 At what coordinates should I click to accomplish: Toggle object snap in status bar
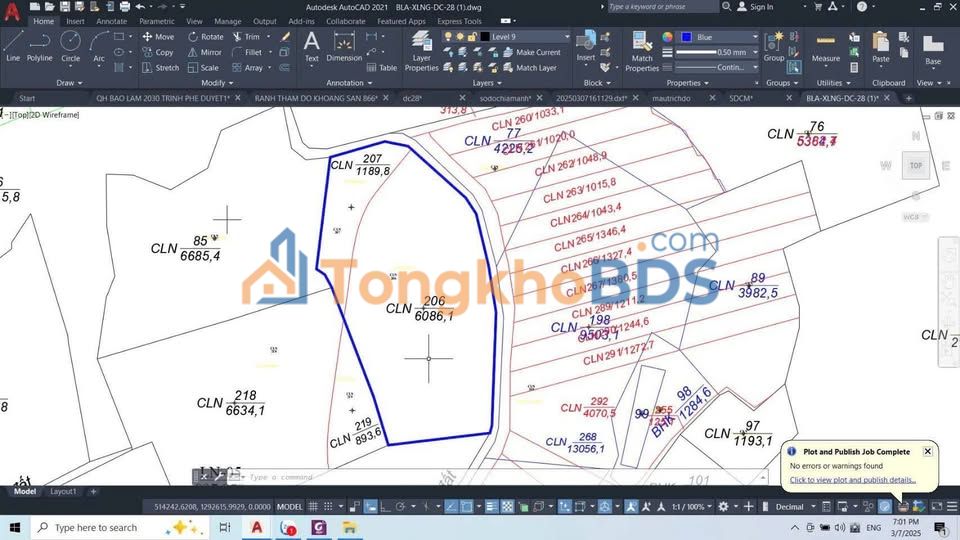(x=466, y=506)
